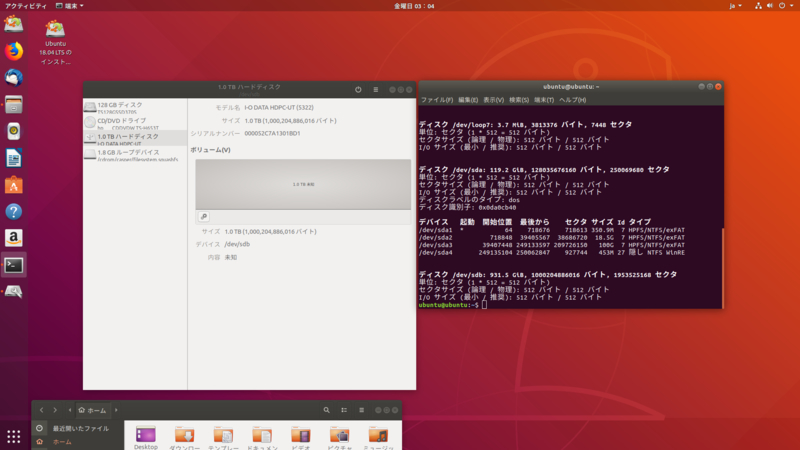Image resolution: width=800 pixels, height=450 pixels.
Task: Open the Help icon in dock
Action: 14,211
